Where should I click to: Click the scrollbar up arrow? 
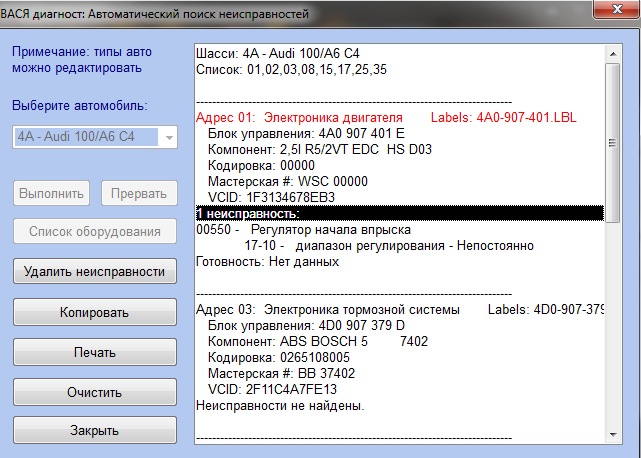pyautogui.click(x=613, y=54)
